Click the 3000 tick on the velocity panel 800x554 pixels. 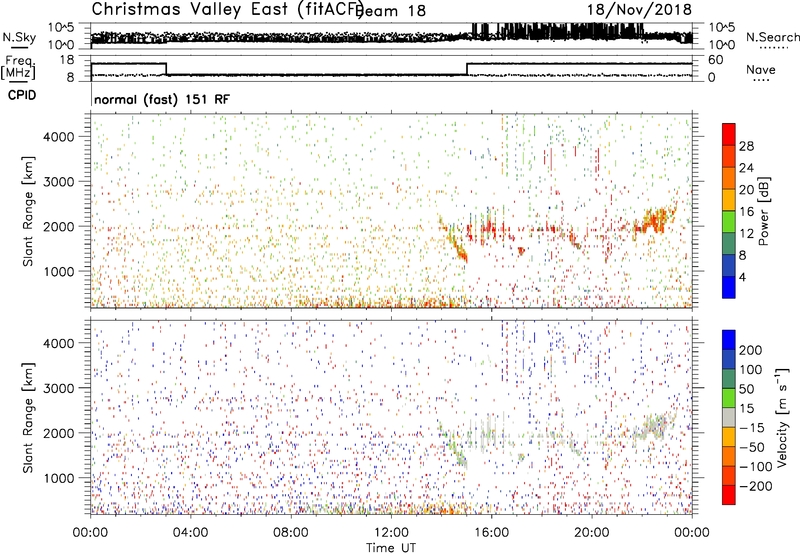[59, 388]
